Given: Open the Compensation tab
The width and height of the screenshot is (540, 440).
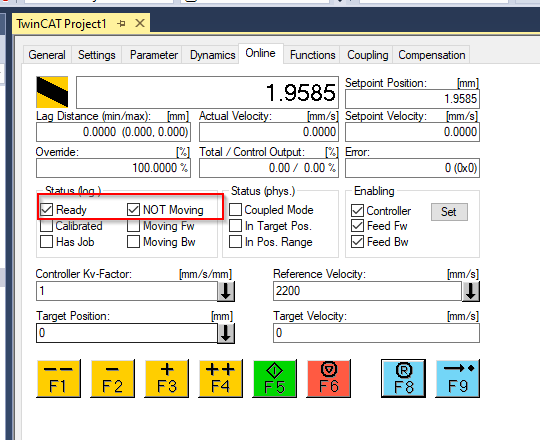Looking at the screenshot, I should click(432, 55).
